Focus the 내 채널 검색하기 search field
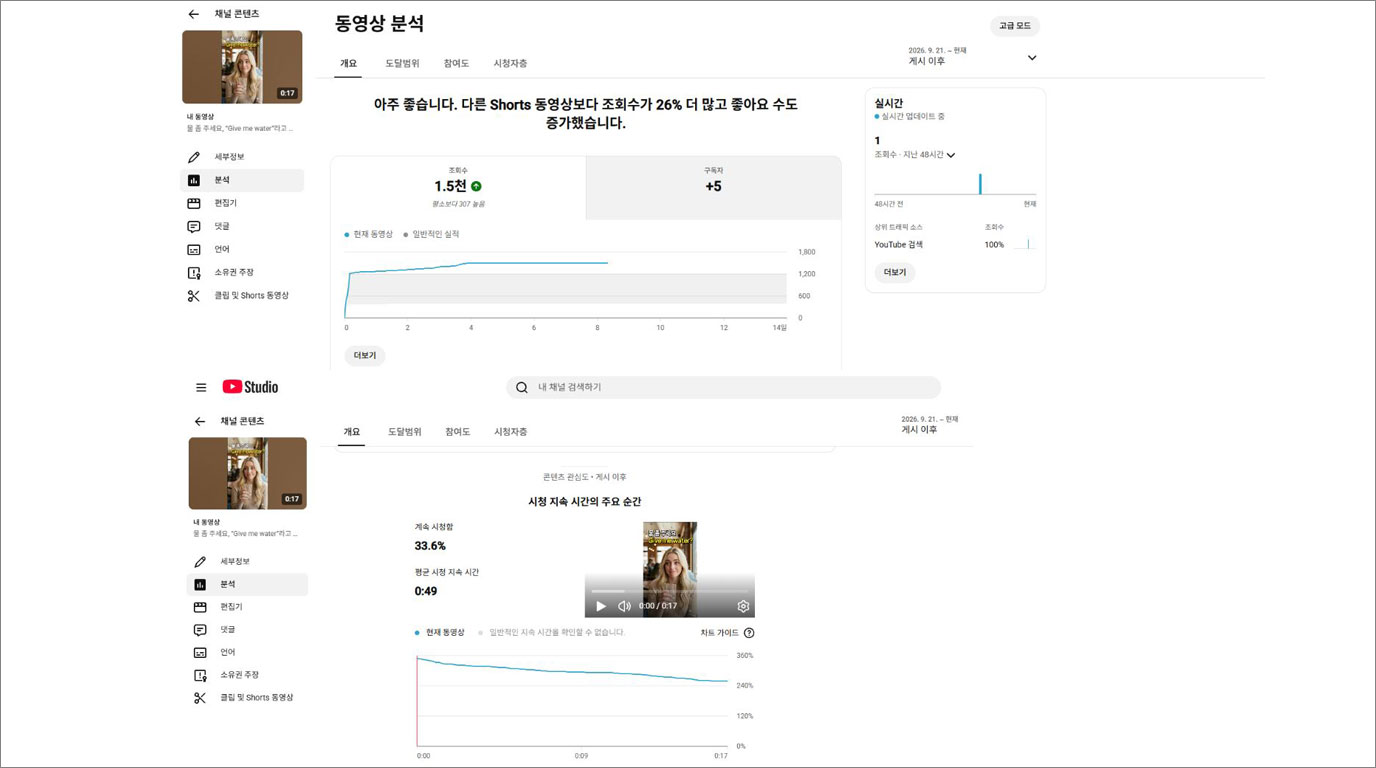This screenshot has width=1376, height=768. [723, 387]
